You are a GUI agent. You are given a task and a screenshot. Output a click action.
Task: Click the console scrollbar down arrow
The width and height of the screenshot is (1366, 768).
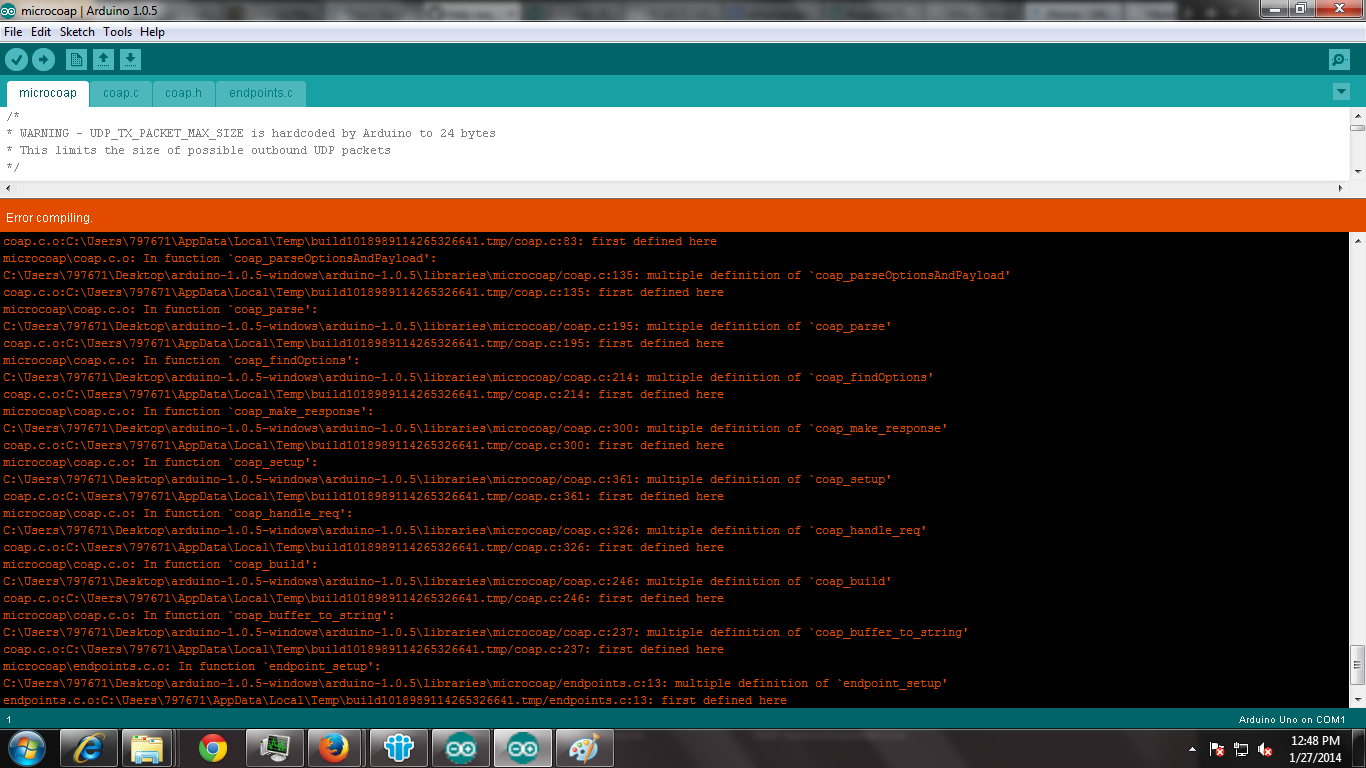[x=1357, y=699]
